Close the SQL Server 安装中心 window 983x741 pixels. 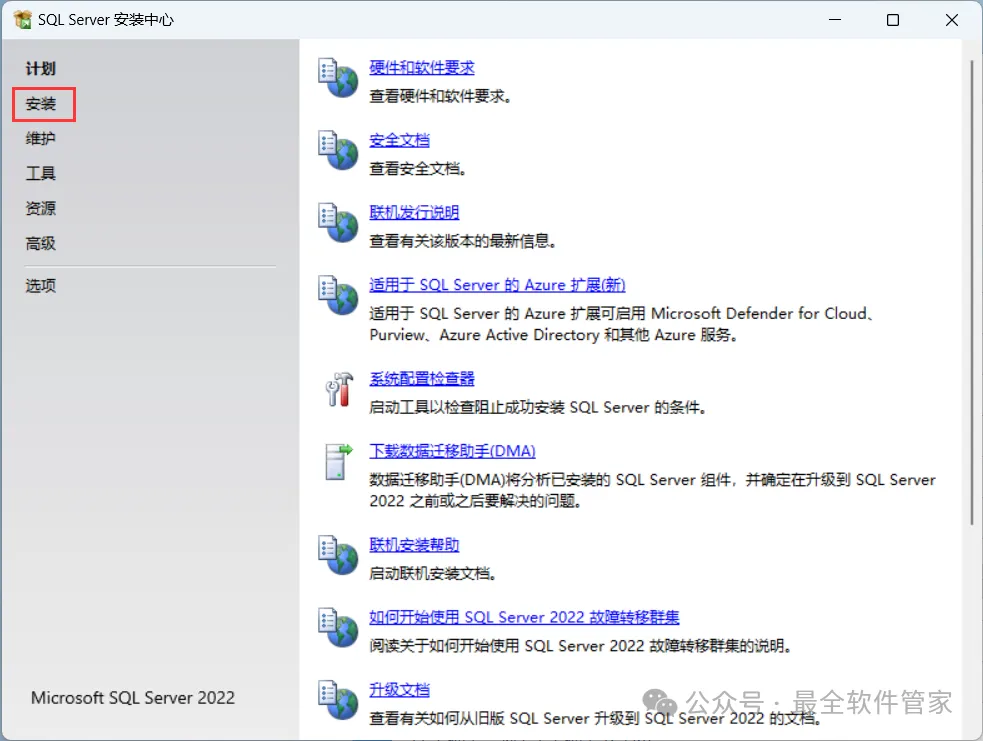click(x=952, y=20)
